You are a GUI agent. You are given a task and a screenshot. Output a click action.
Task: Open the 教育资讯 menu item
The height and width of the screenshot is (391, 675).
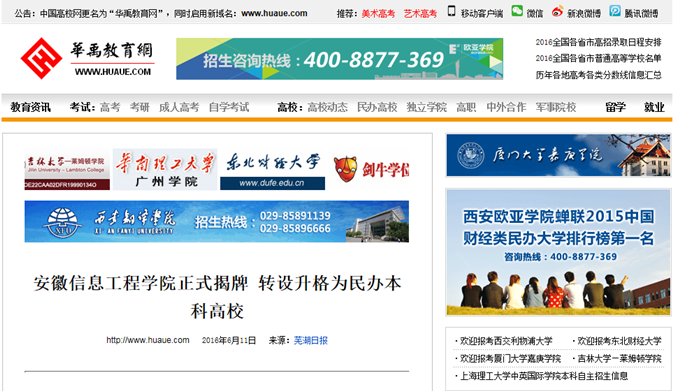[31, 107]
